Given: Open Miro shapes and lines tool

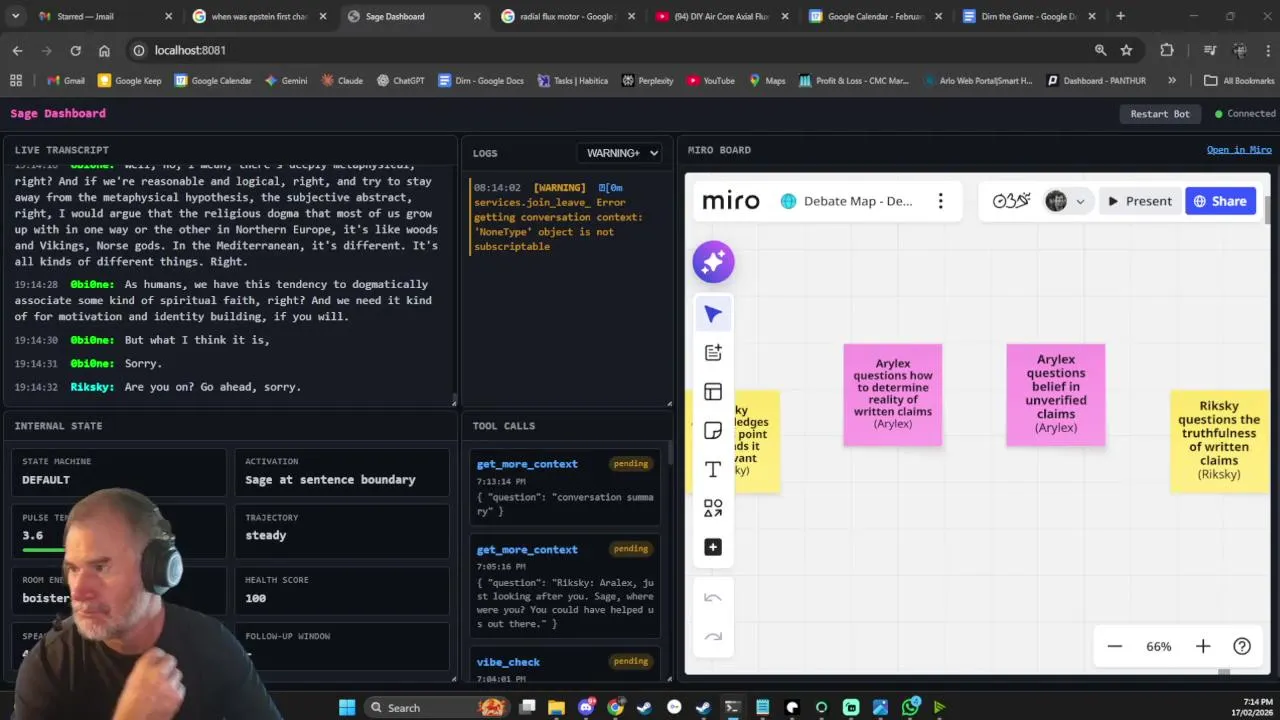Looking at the screenshot, I should click(713, 509).
